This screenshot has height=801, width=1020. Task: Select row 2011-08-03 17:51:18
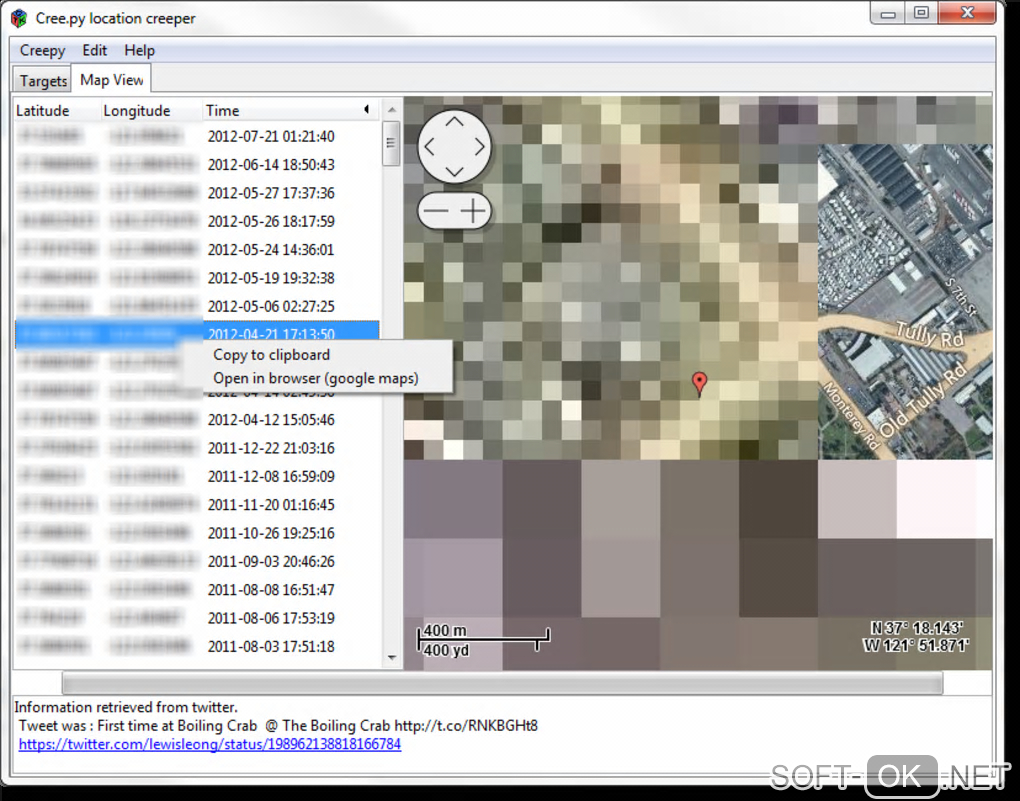click(x=196, y=646)
